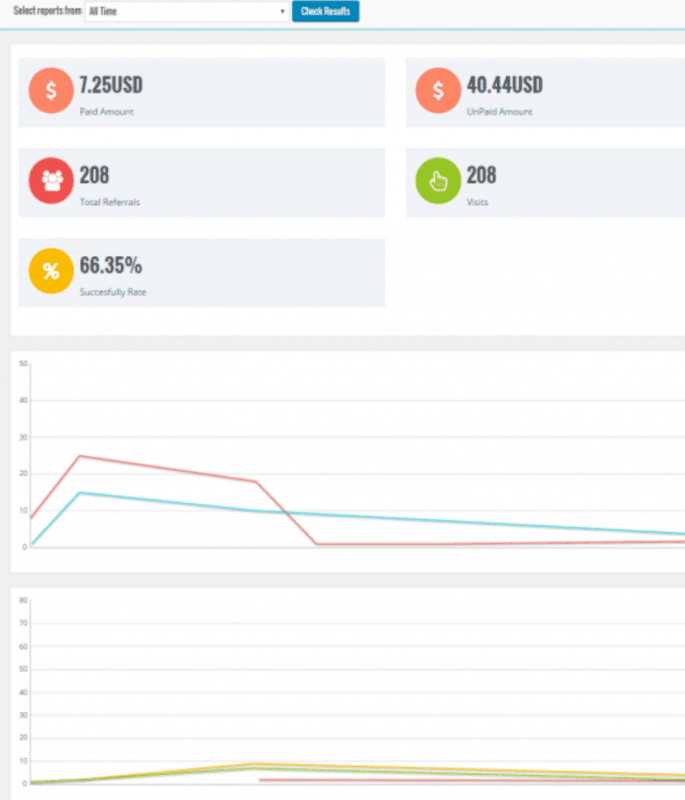Image resolution: width=685 pixels, height=800 pixels.
Task: Click the Succesfully Rate label
Action: point(113,292)
